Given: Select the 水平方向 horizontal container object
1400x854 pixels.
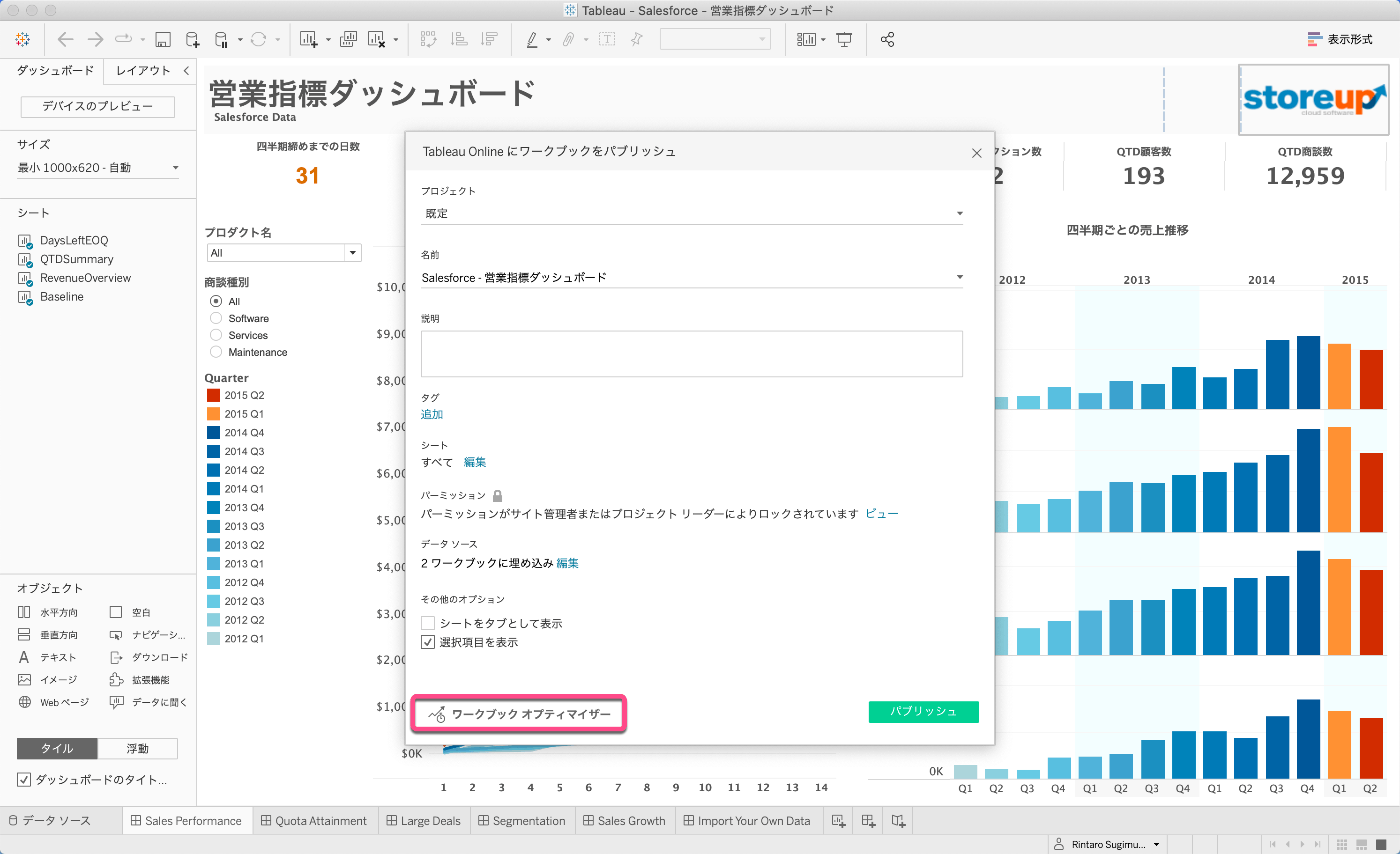Looking at the screenshot, I should point(49,612).
